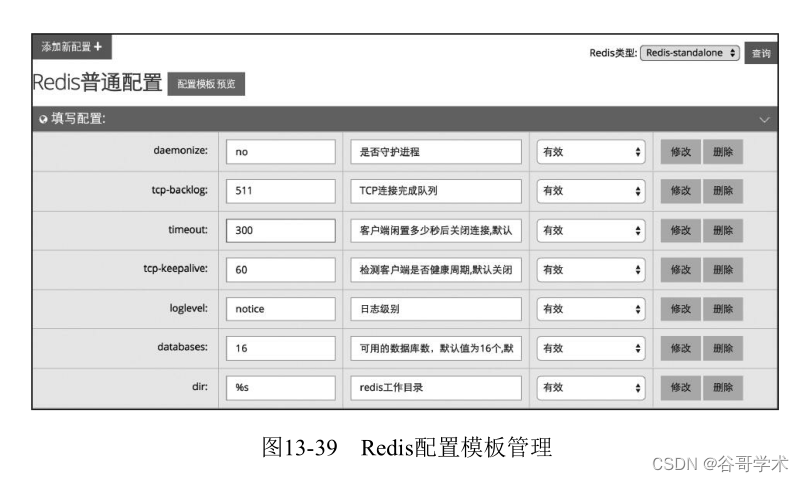
Task: Click the daemonize: label text
Action: pyautogui.click(x=180, y=150)
